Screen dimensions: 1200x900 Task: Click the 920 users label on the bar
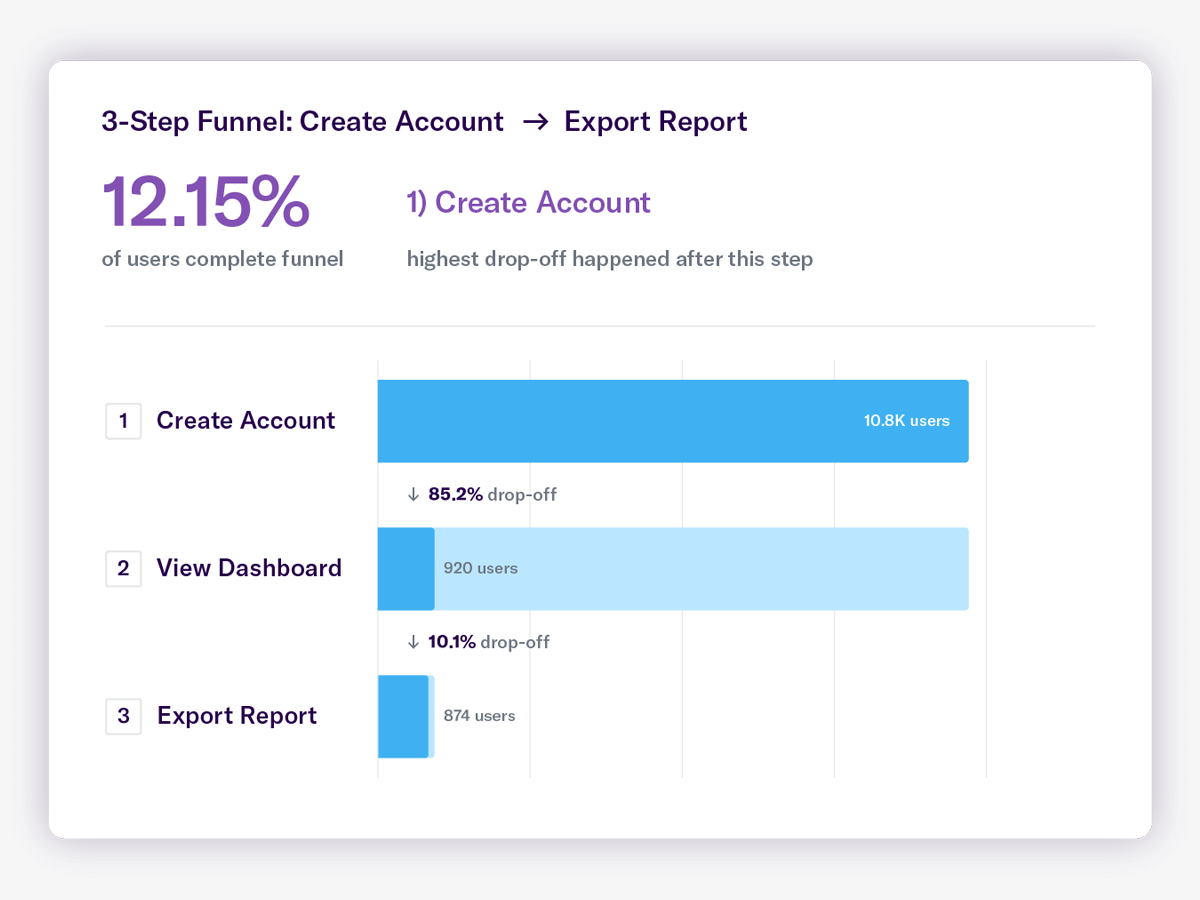(481, 568)
